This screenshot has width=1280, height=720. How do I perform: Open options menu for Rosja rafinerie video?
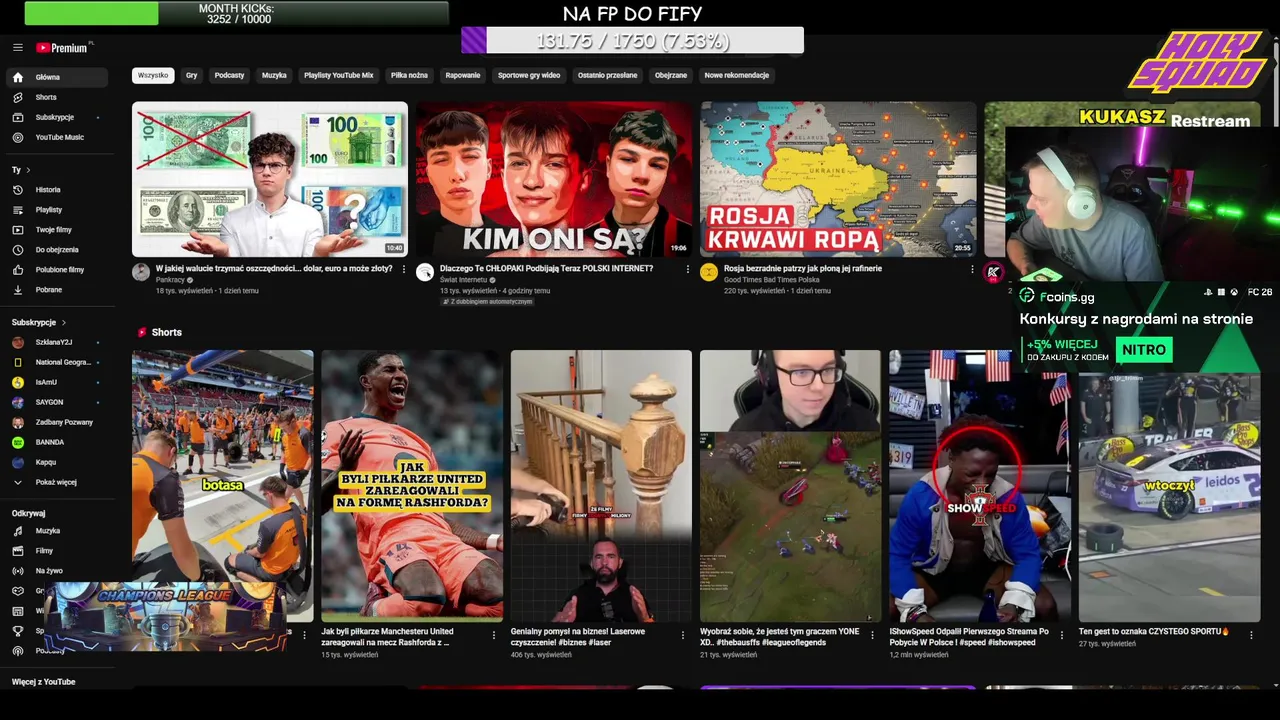(x=972, y=269)
